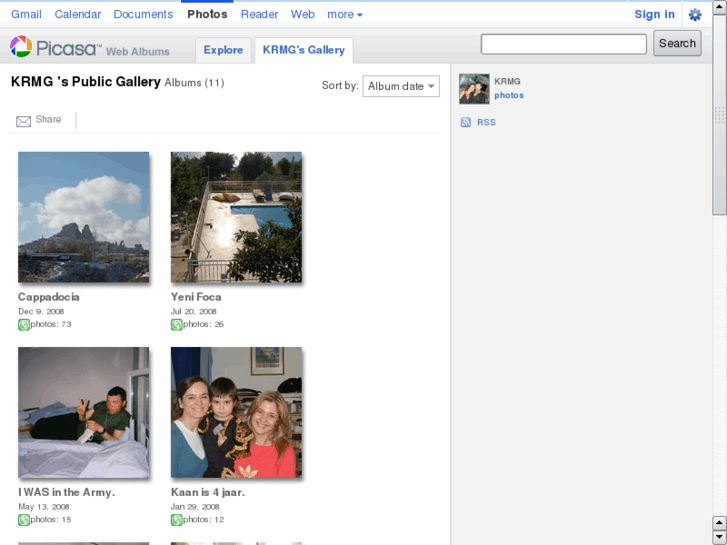
Task: Open the I WAS in the Army thumbnail
Action: click(84, 412)
